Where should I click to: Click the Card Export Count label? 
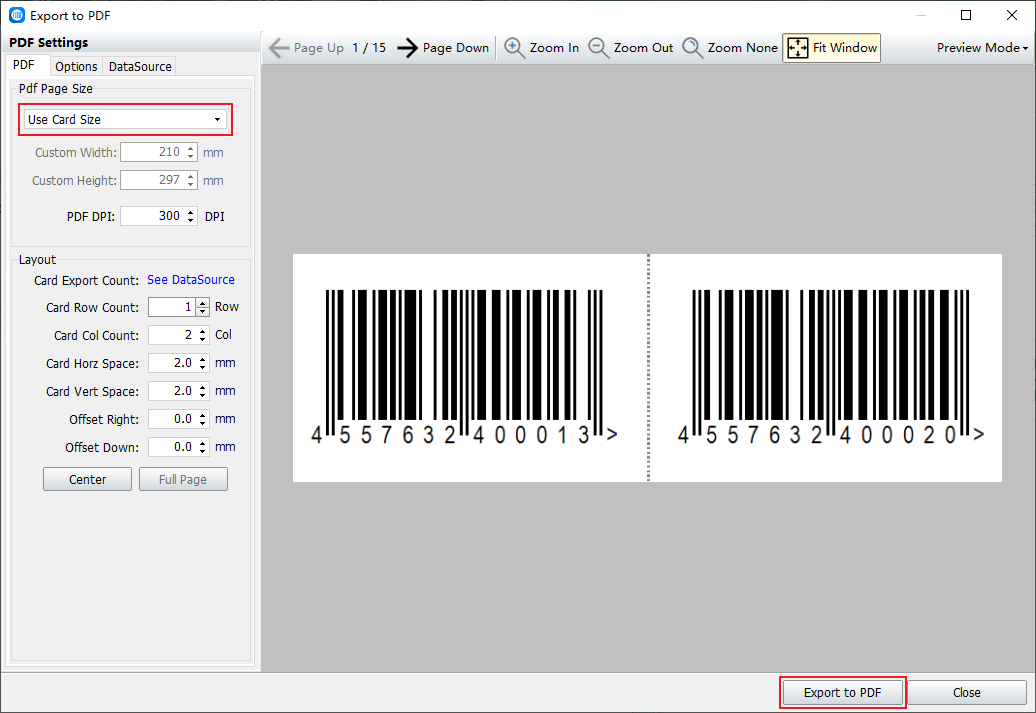(x=87, y=280)
